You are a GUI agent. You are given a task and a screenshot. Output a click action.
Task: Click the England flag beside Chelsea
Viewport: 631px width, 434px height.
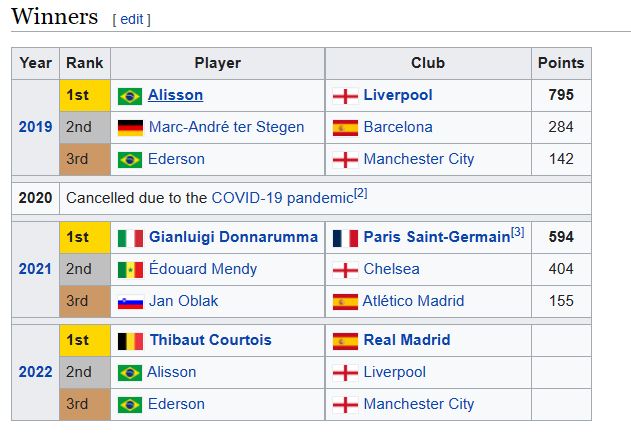pyautogui.click(x=345, y=270)
